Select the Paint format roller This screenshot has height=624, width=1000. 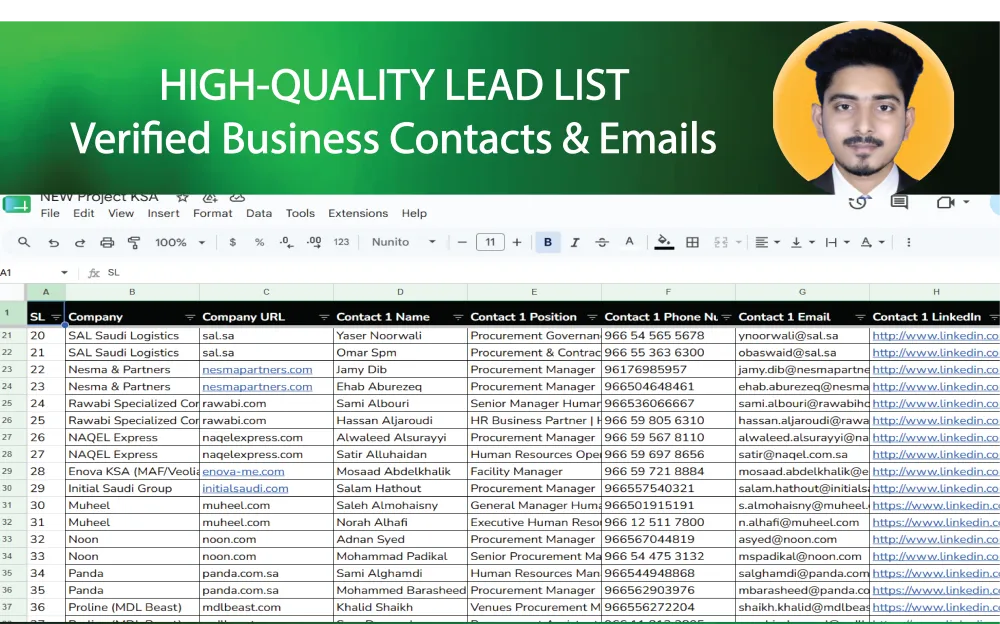(x=134, y=242)
